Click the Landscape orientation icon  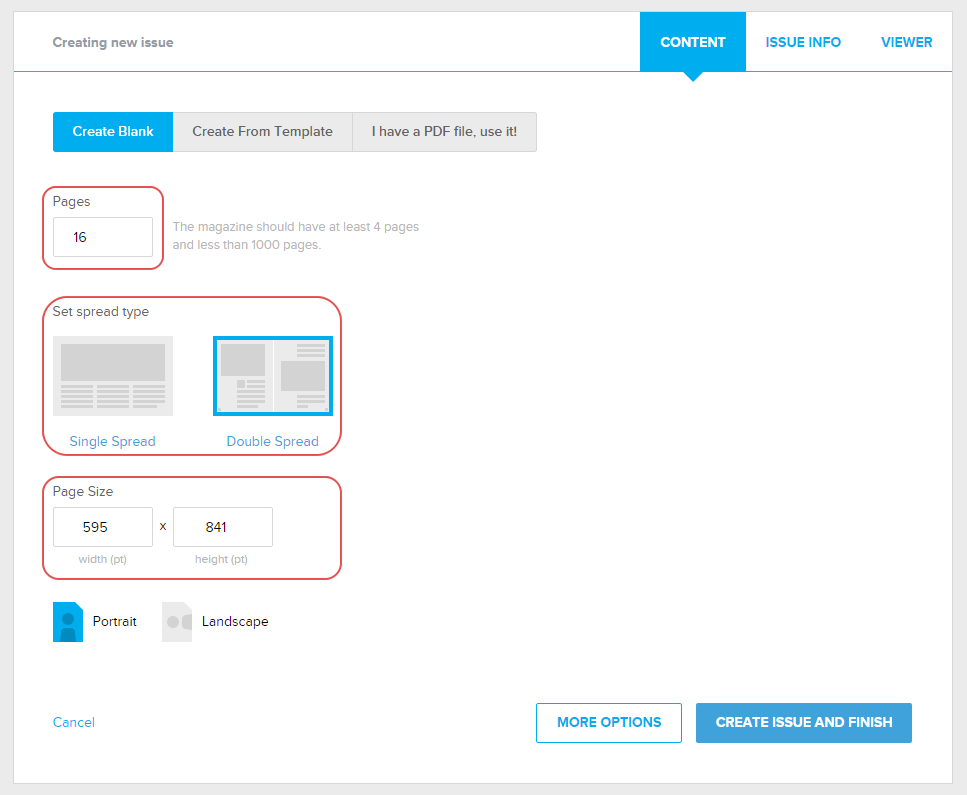tap(177, 621)
